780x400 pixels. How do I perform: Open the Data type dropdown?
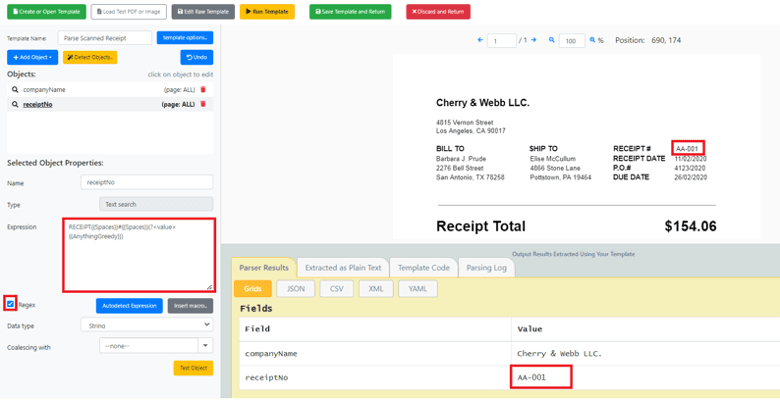pyautogui.click(x=155, y=324)
